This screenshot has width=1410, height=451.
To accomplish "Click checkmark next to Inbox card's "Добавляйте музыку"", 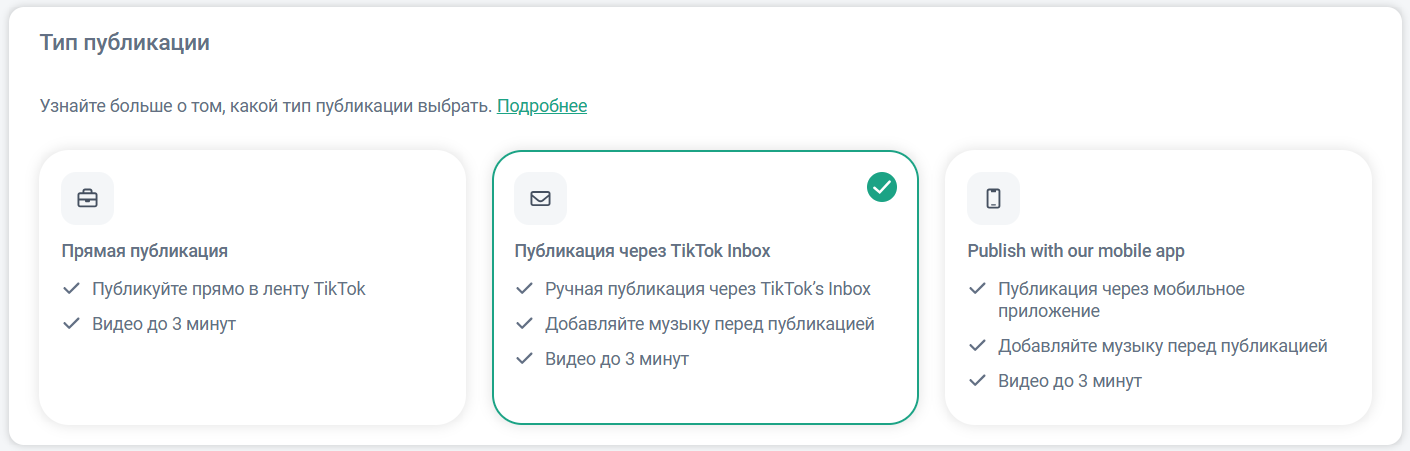I will 524,324.
